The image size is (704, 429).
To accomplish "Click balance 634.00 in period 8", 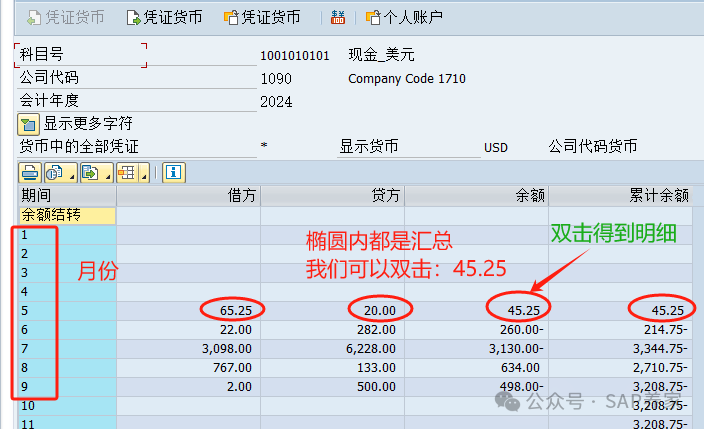I will 520,368.
